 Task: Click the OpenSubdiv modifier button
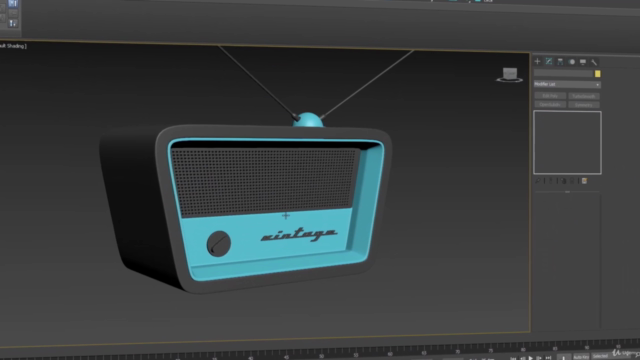(x=550, y=104)
